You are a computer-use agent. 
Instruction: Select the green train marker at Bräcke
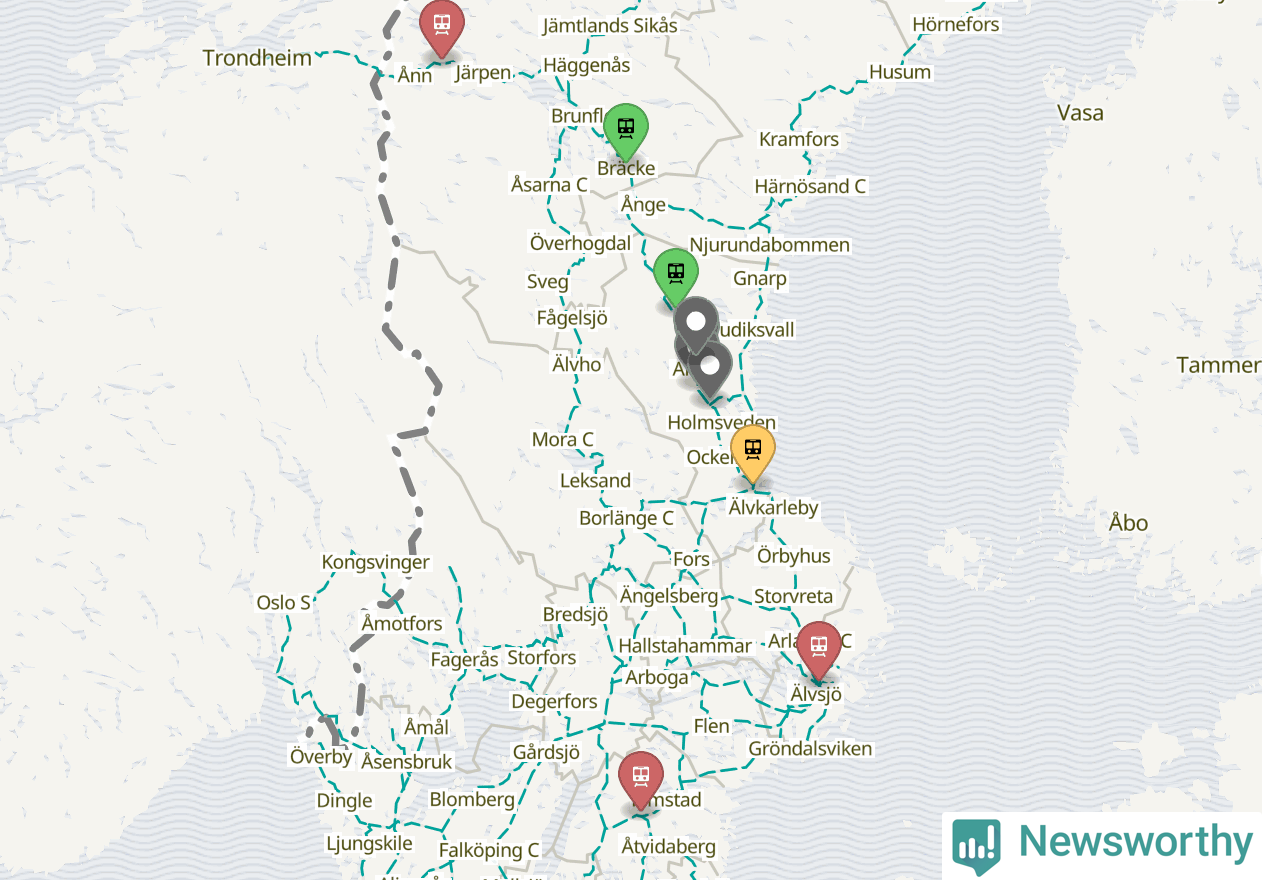click(x=626, y=133)
